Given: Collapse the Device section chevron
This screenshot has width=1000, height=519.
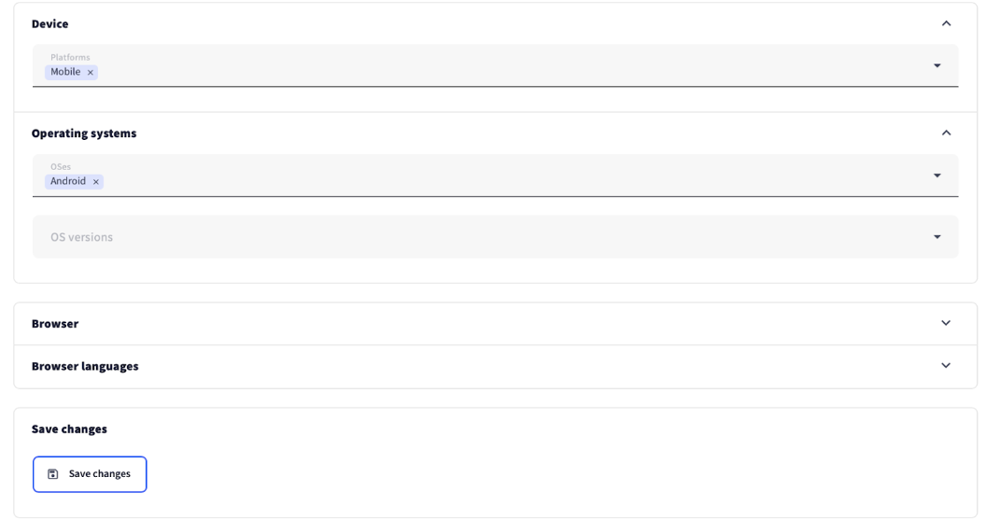Looking at the screenshot, I should [946, 23].
